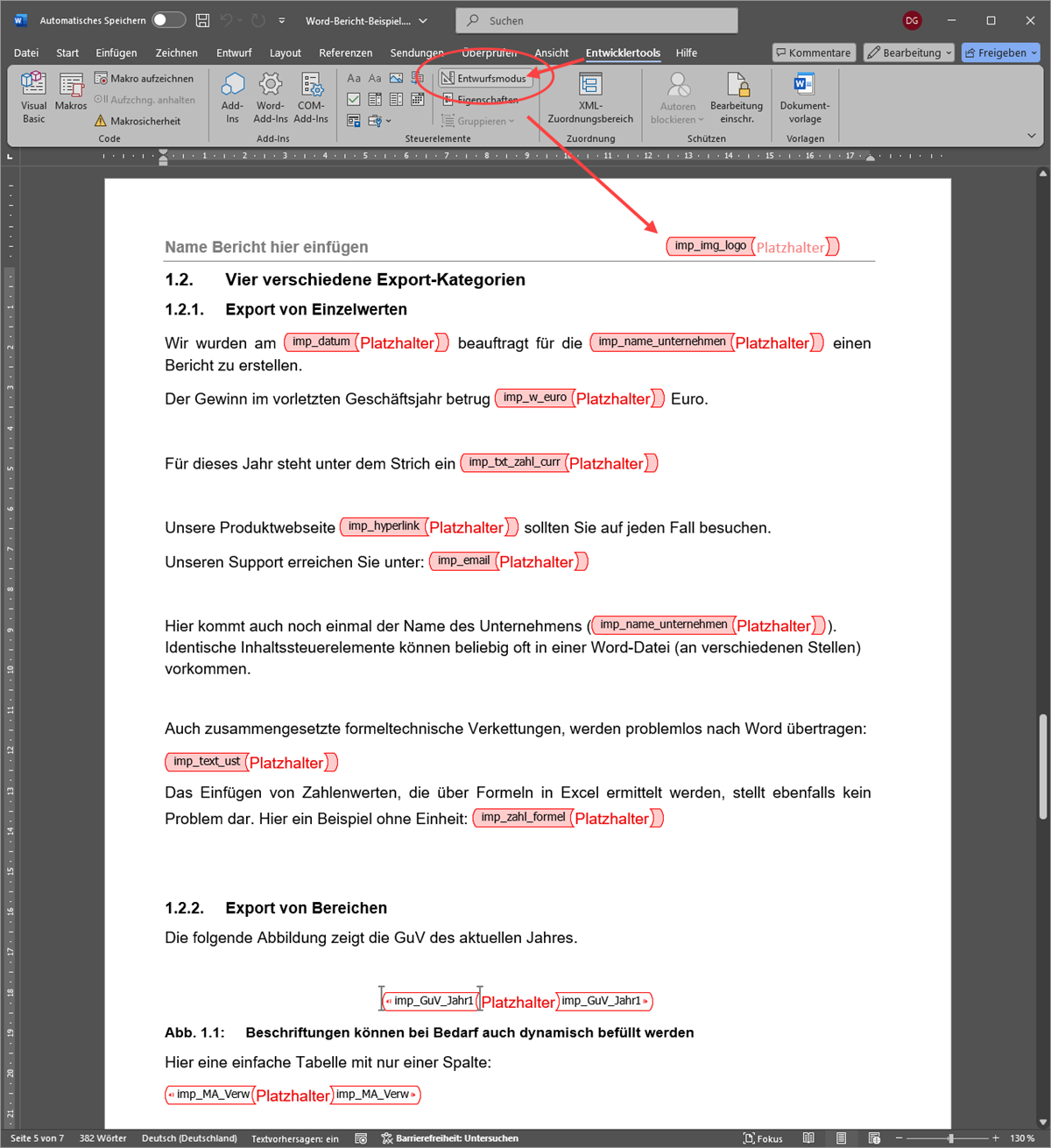The width and height of the screenshot is (1051, 1148).
Task: Insert a checkbox content control
Action: click(354, 100)
